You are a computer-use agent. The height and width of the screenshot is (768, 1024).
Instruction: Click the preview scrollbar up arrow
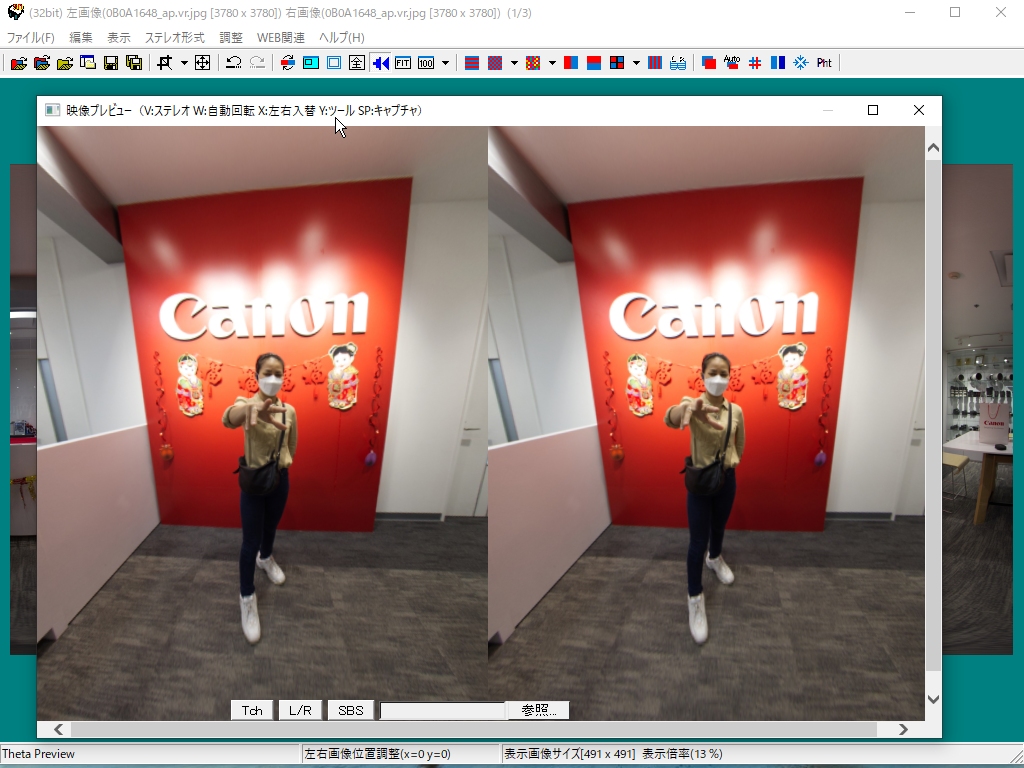[x=933, y=148]
